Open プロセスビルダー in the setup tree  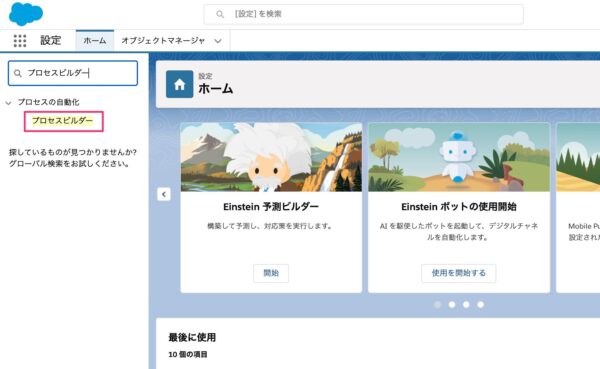point(63,121)
